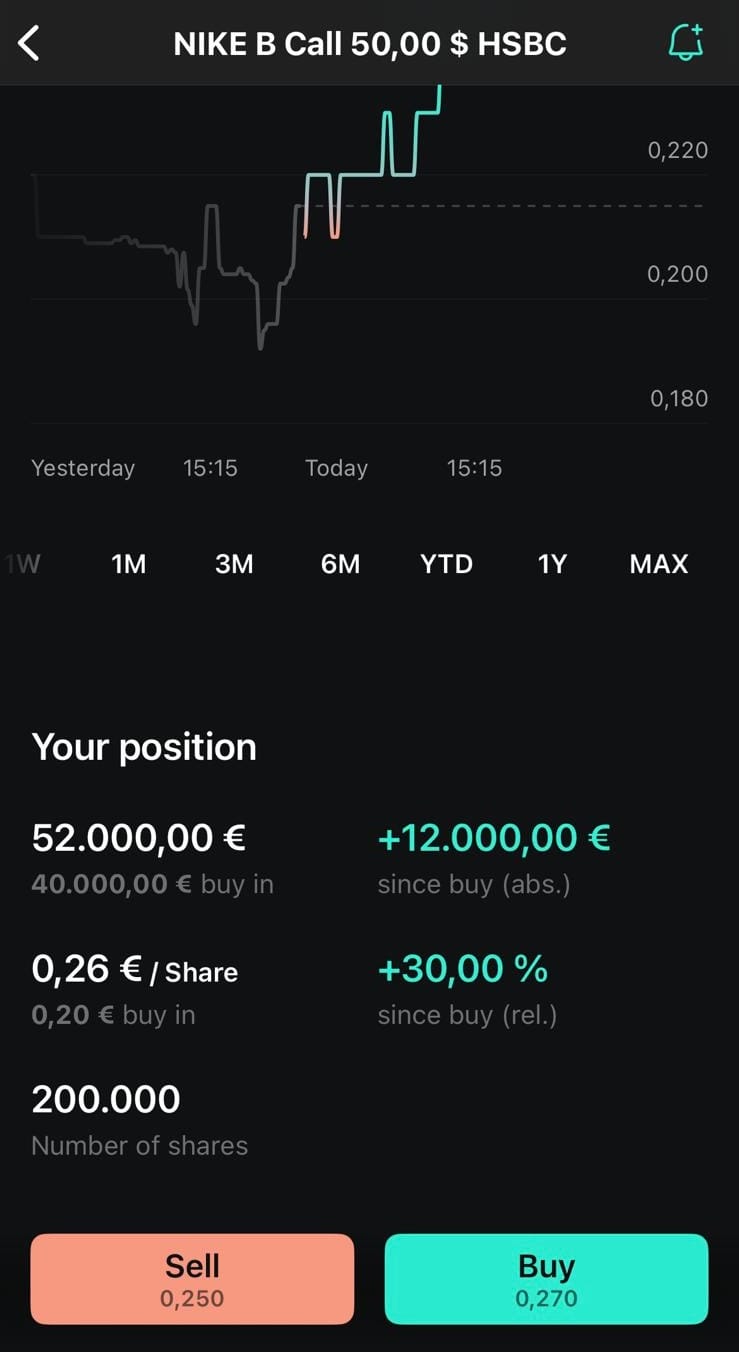Switch chart to 6M range

tap(340, 564)
